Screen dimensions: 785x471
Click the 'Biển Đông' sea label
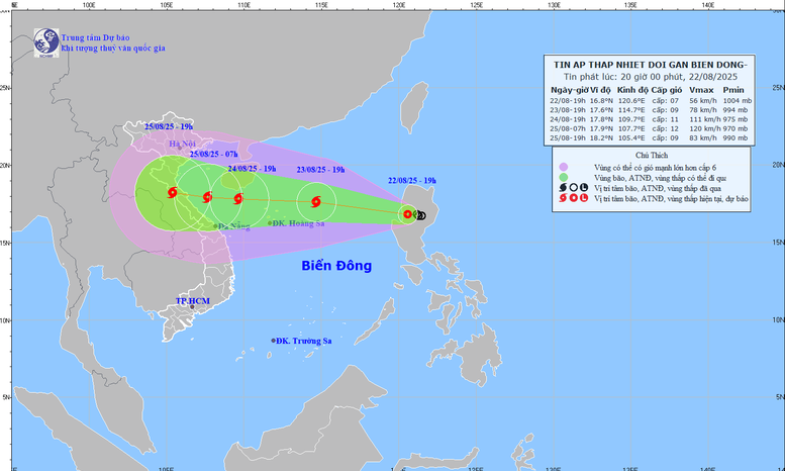pos(336,266)
